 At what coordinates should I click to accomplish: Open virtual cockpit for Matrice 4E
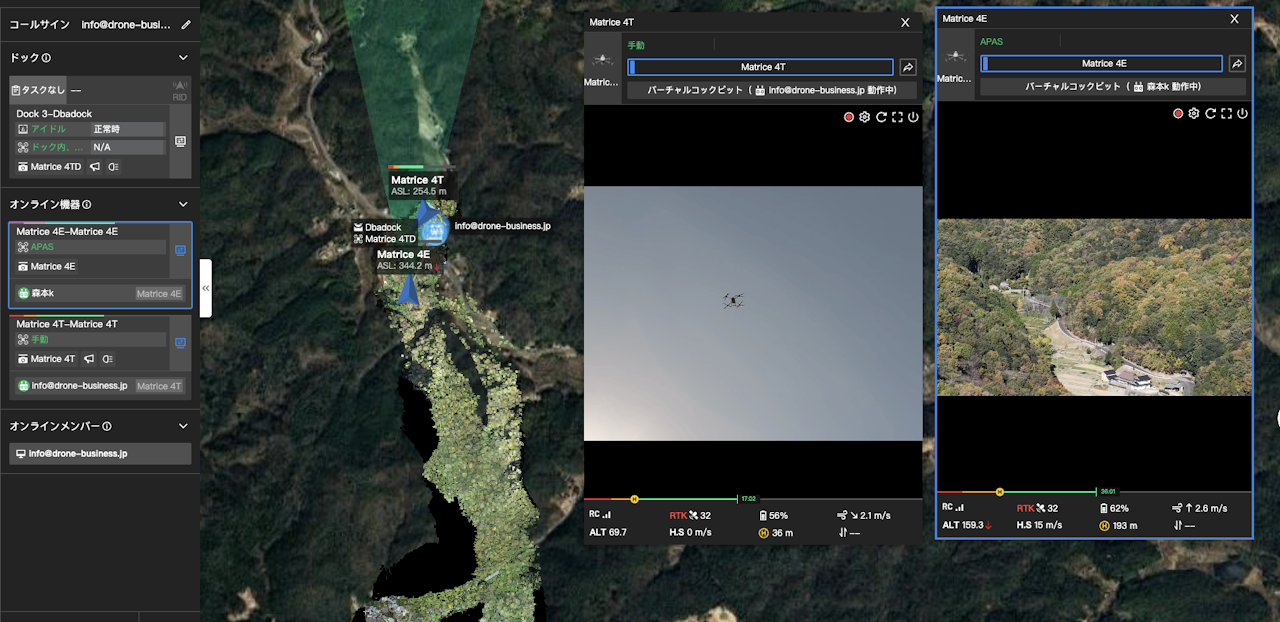pos(1112,87)
